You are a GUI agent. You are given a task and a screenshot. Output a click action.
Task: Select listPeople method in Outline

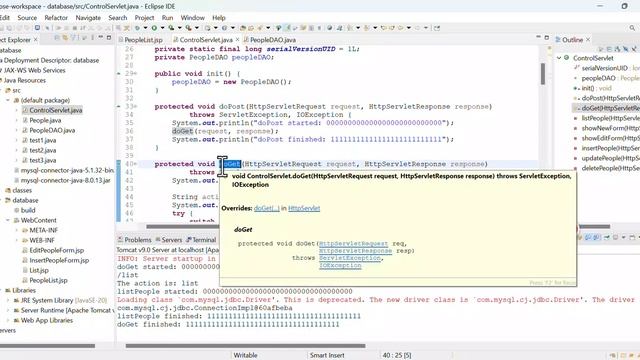[611, 118]
